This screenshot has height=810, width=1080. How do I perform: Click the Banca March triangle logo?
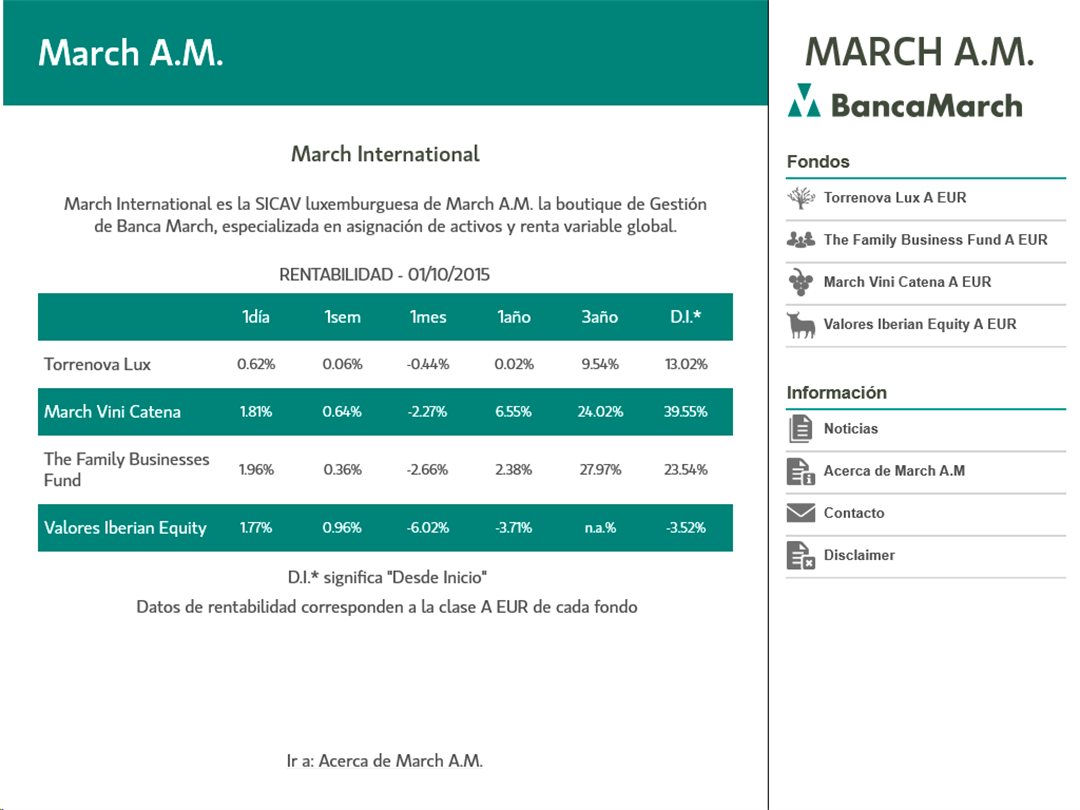pos(804,101)
